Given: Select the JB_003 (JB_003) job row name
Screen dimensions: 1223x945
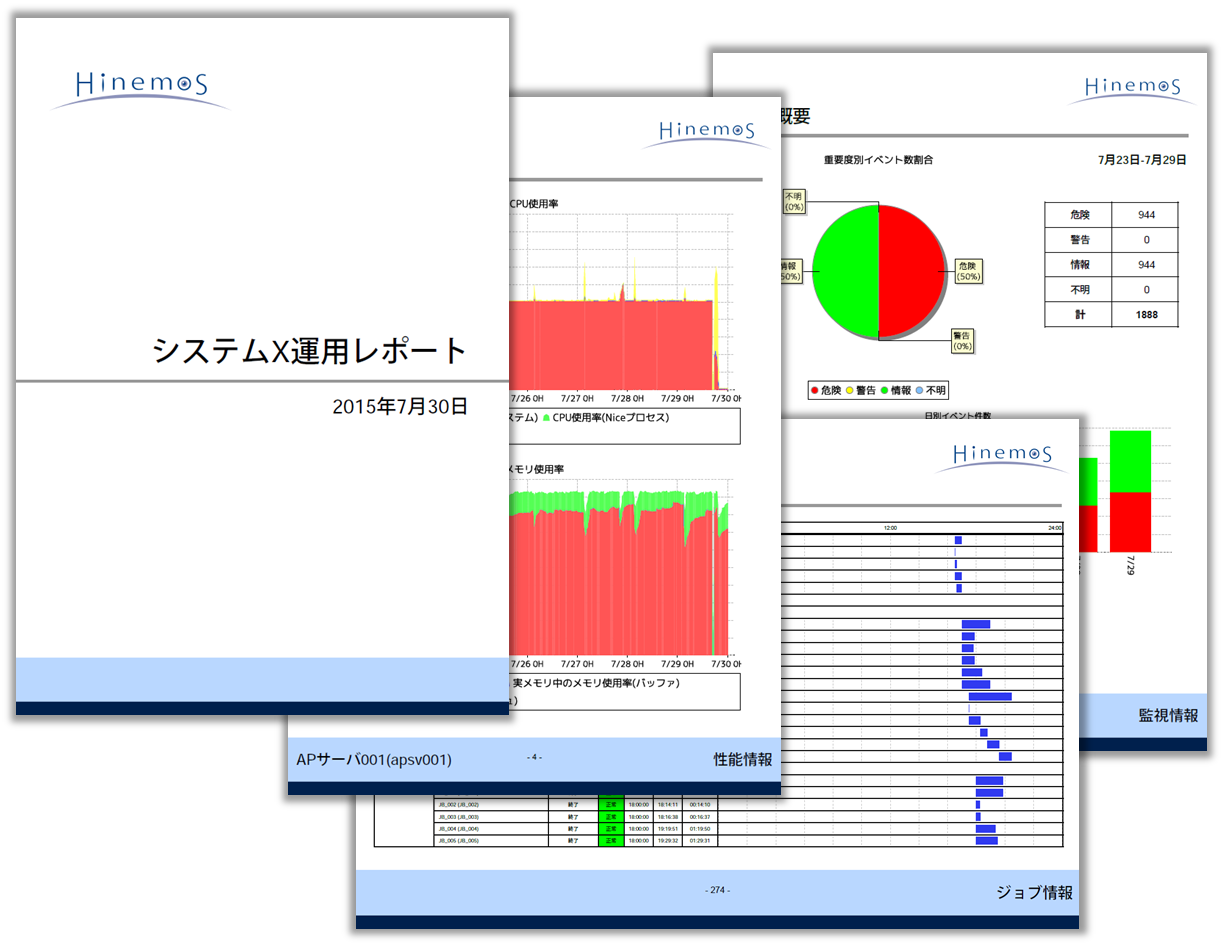Looking at the screenshot, I should coord(458,816).
